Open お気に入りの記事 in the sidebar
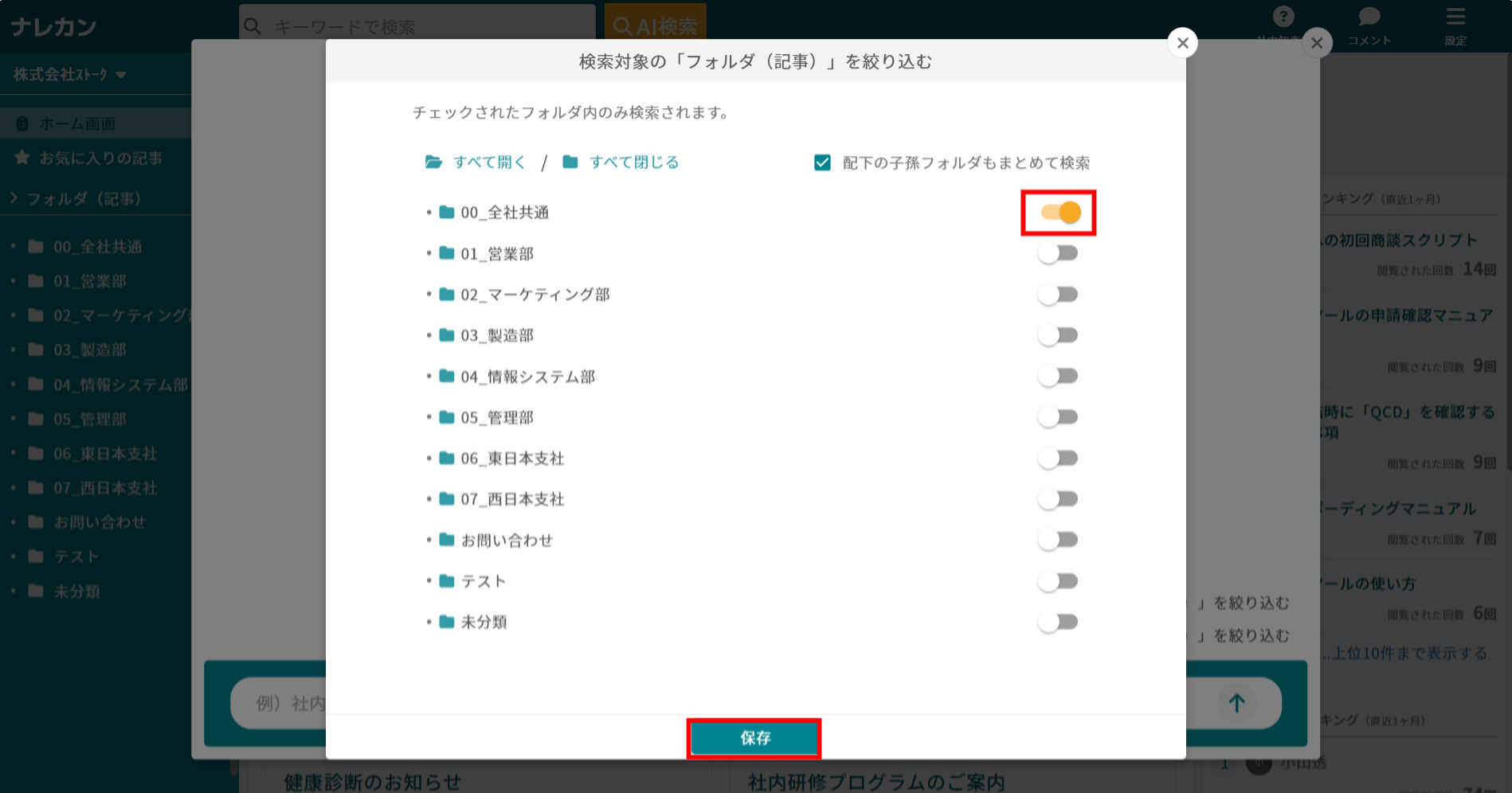Image resolution: width=1512 pixels, height=793 pixels. point(100,158)
